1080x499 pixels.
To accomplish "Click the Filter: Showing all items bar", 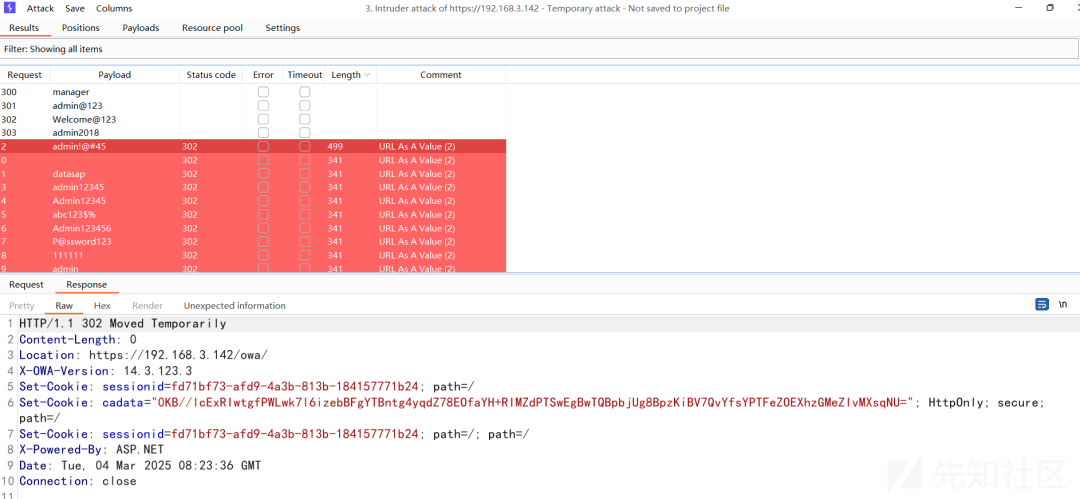I will [x=539, y=49].
